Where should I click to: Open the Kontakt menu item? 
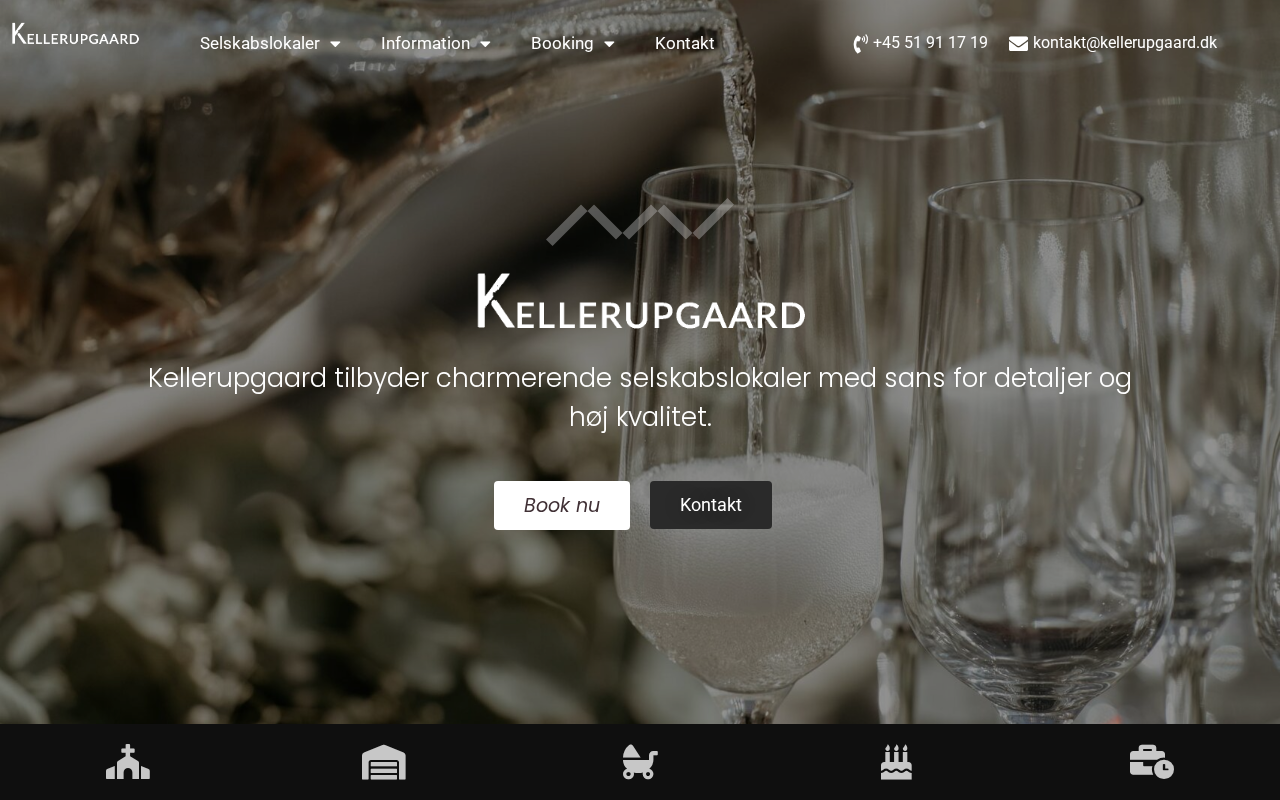pos(684,43)
